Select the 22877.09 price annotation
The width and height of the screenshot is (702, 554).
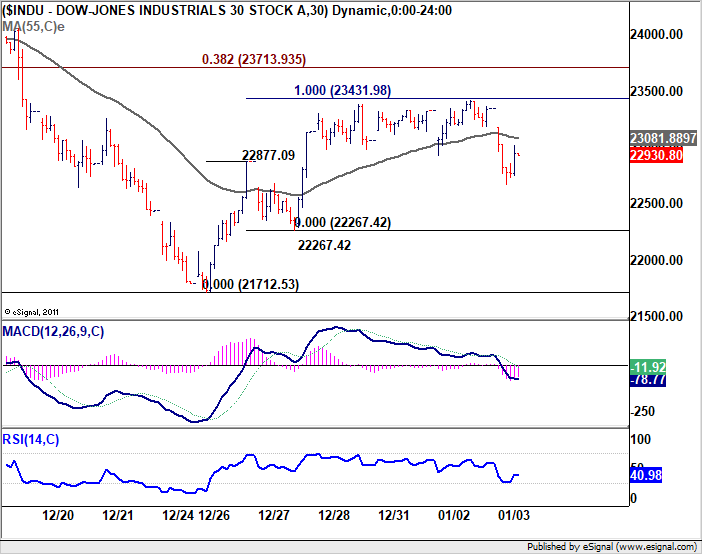pos(269,155)
